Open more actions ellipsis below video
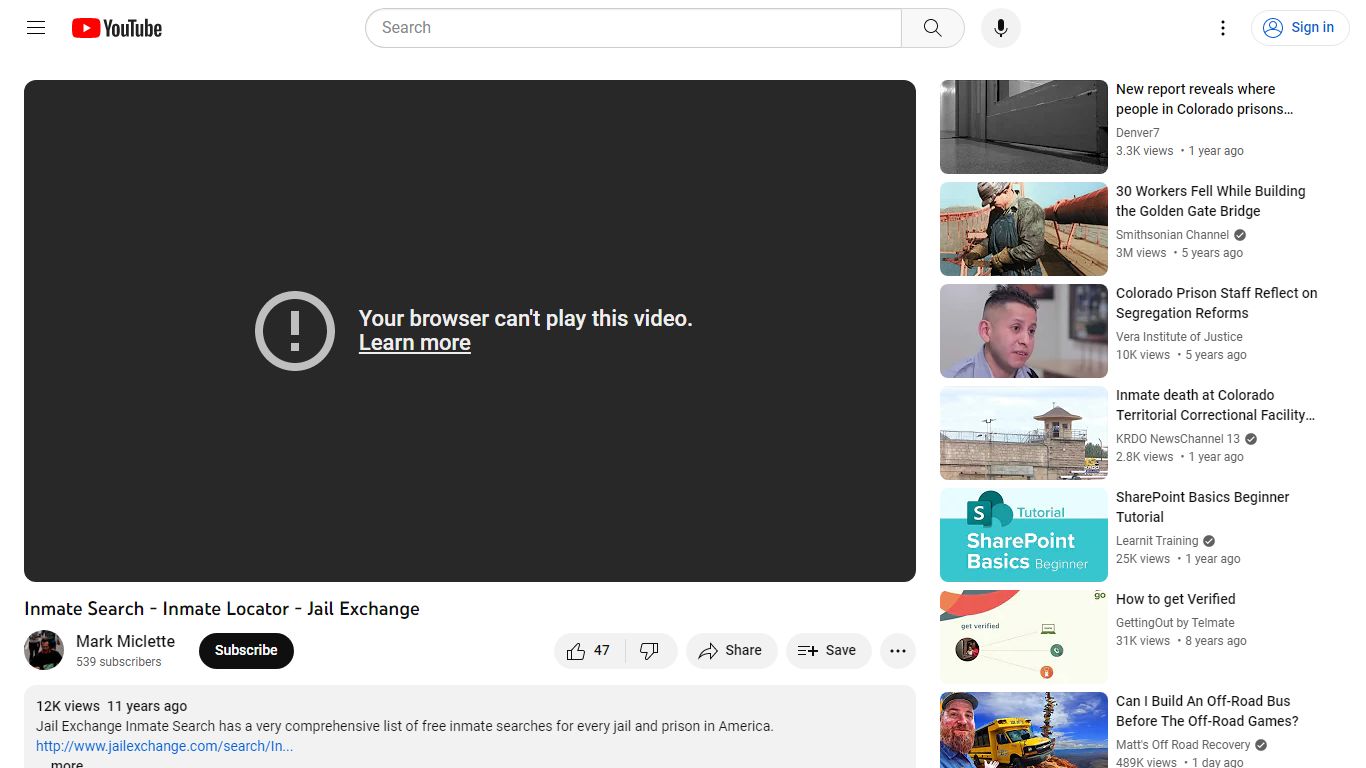The height and width of the screenshot is (768, 1366). 898,651
